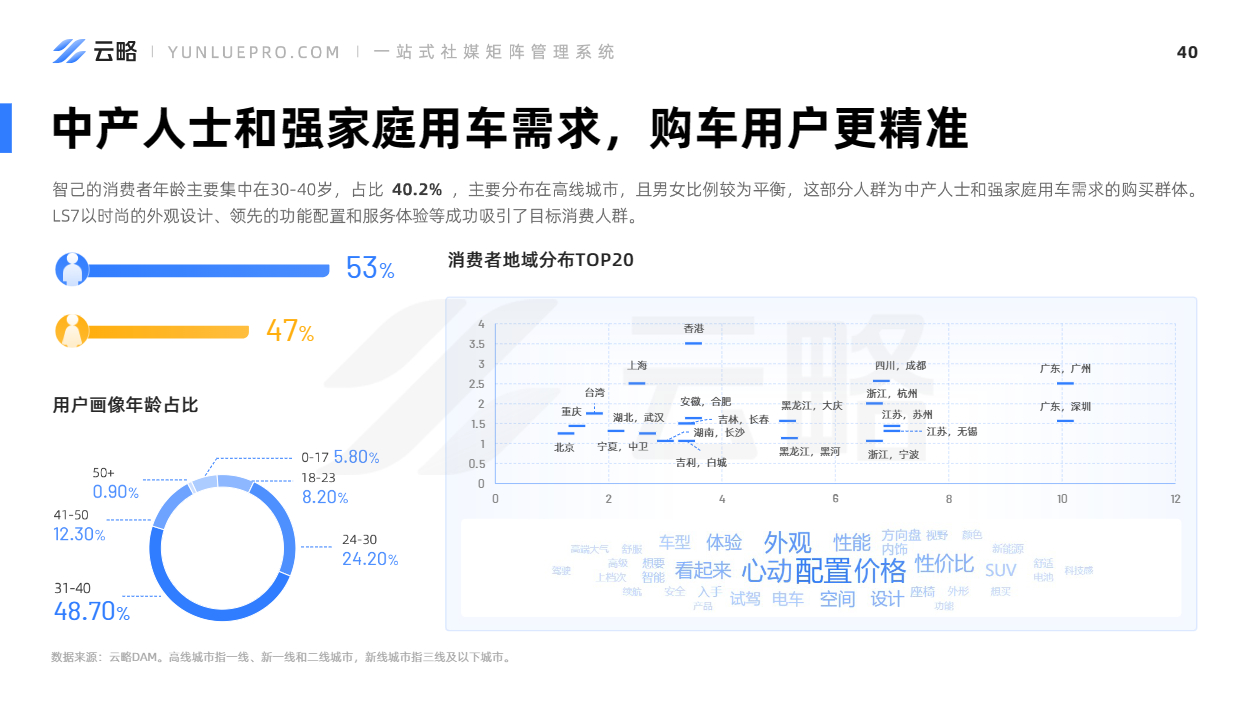Screen dimensions: 1250x703
Task: Click the 四川，成都 data label
Action: point(900,366)
